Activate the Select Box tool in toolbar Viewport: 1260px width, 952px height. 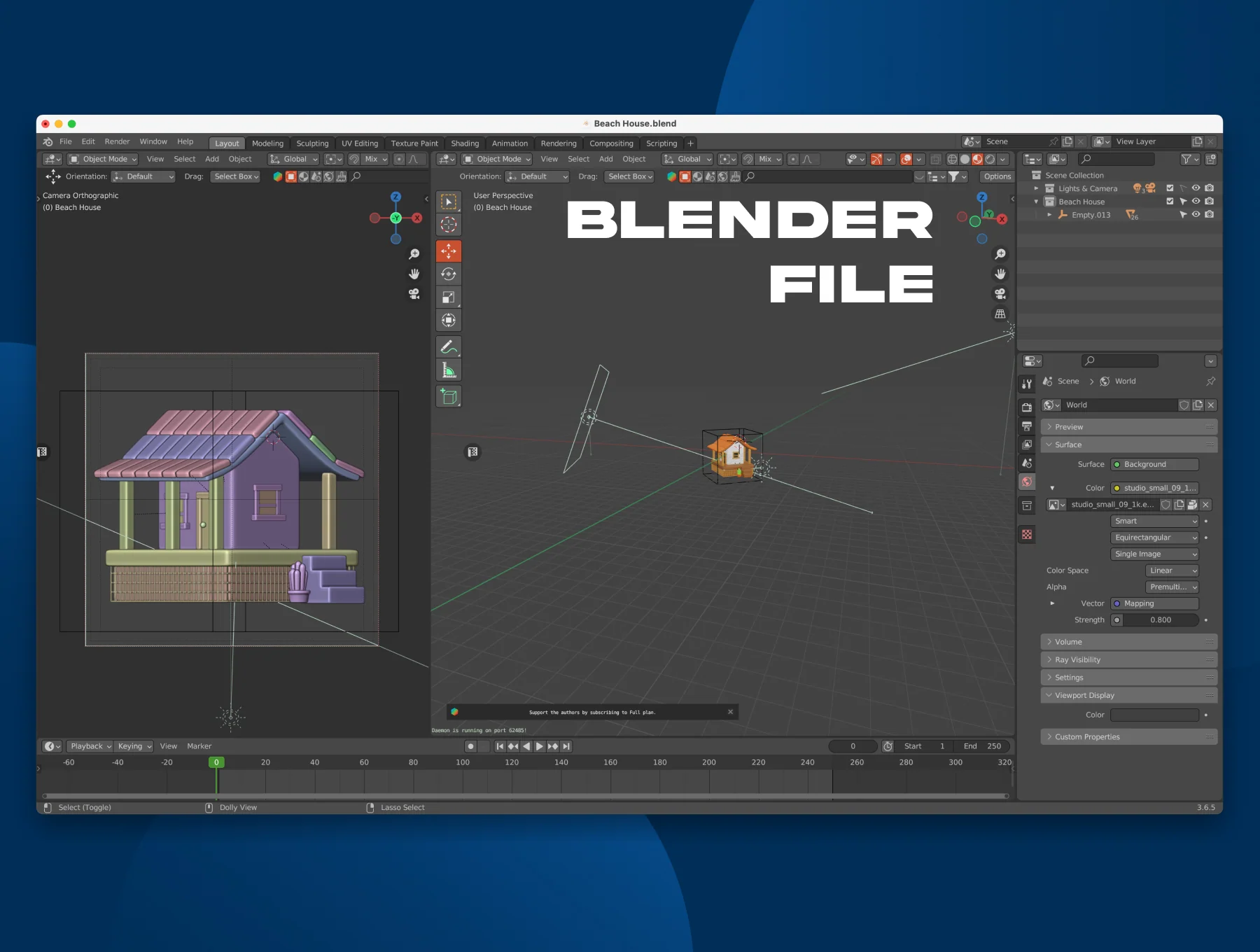[449, 202]
